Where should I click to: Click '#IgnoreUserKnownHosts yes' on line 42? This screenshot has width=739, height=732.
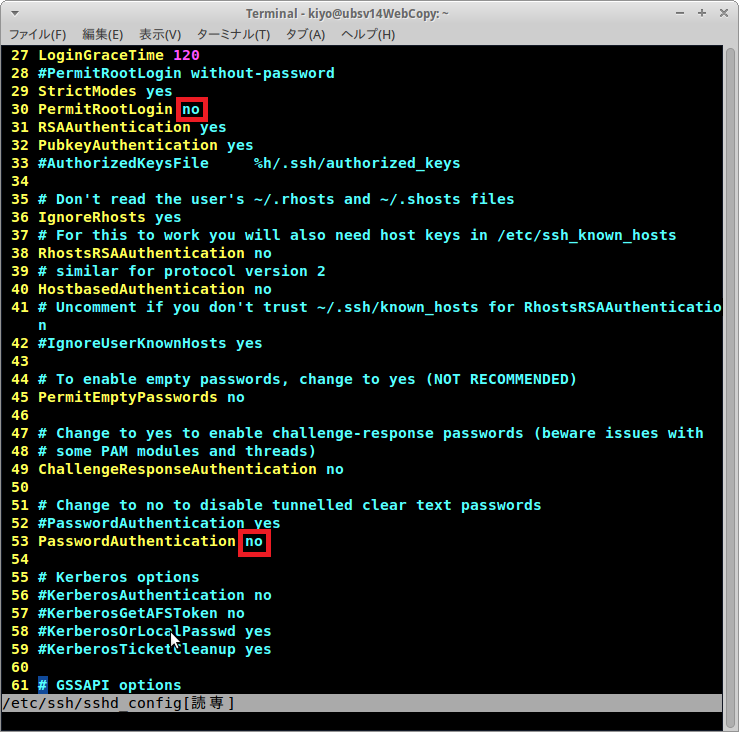[x=150, y=343]
